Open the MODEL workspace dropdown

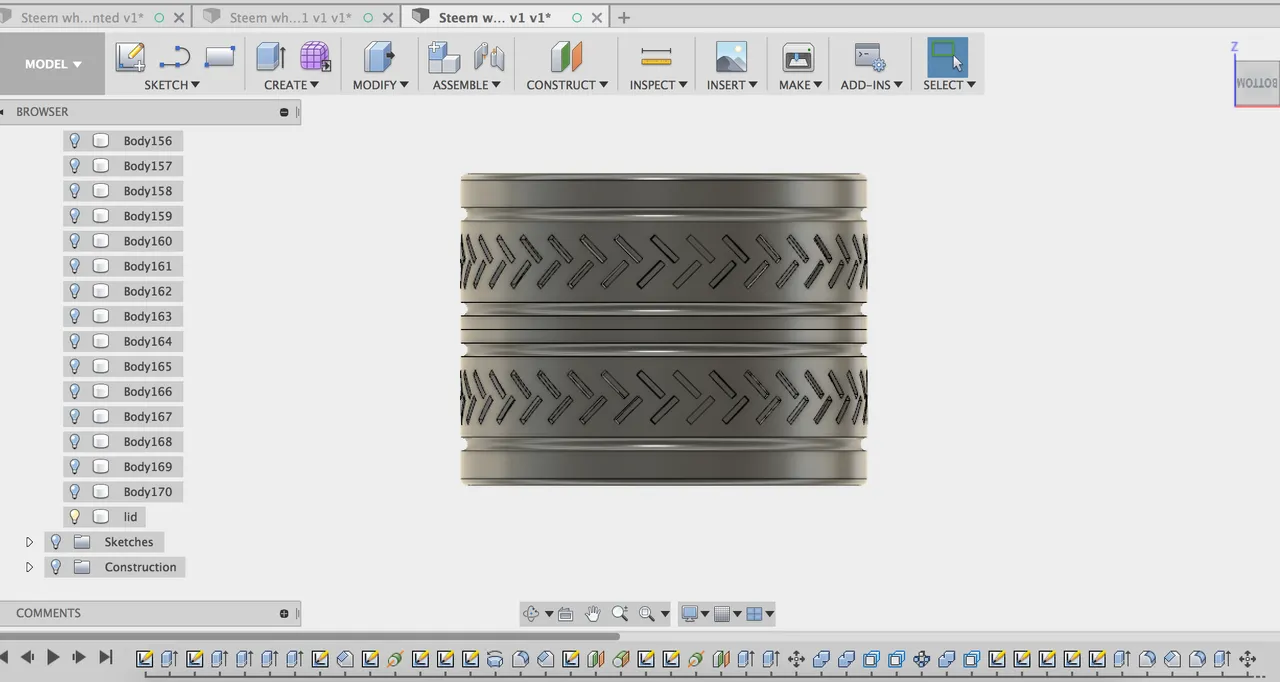coord(53,64)
